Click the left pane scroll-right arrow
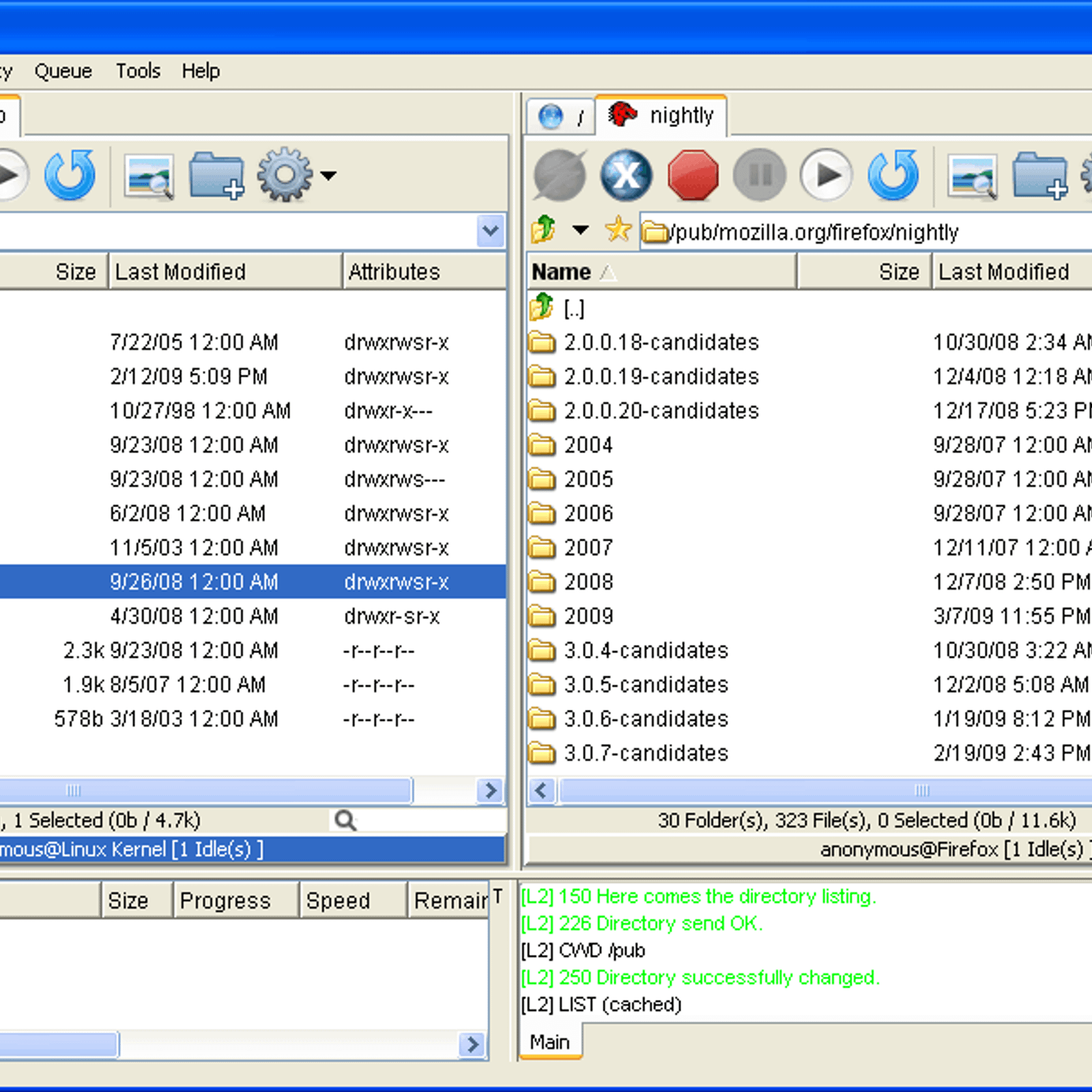Screen dimensions: 1092x1092 (490, 790)
